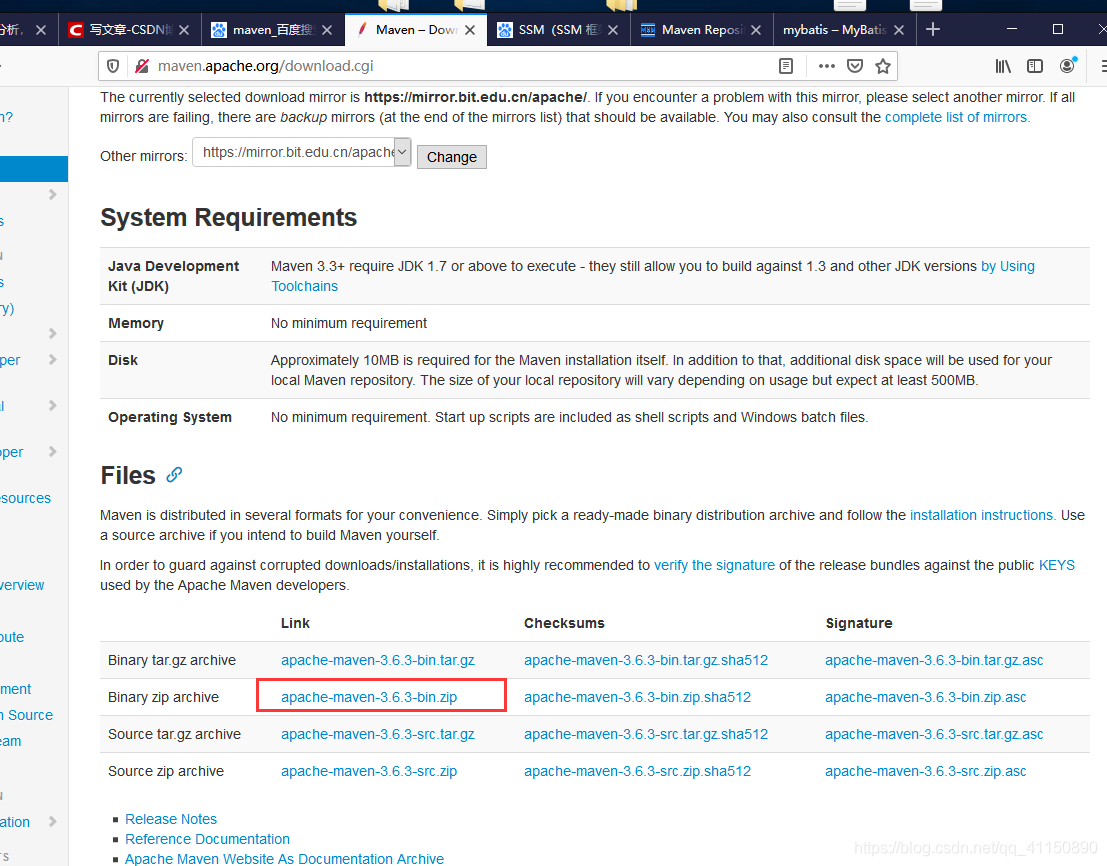1107x866 pixels.
Task: Open apache-maven-3.6.3-src.zip.asc signature
Action: pyautogui.click(x=926, y=771)
